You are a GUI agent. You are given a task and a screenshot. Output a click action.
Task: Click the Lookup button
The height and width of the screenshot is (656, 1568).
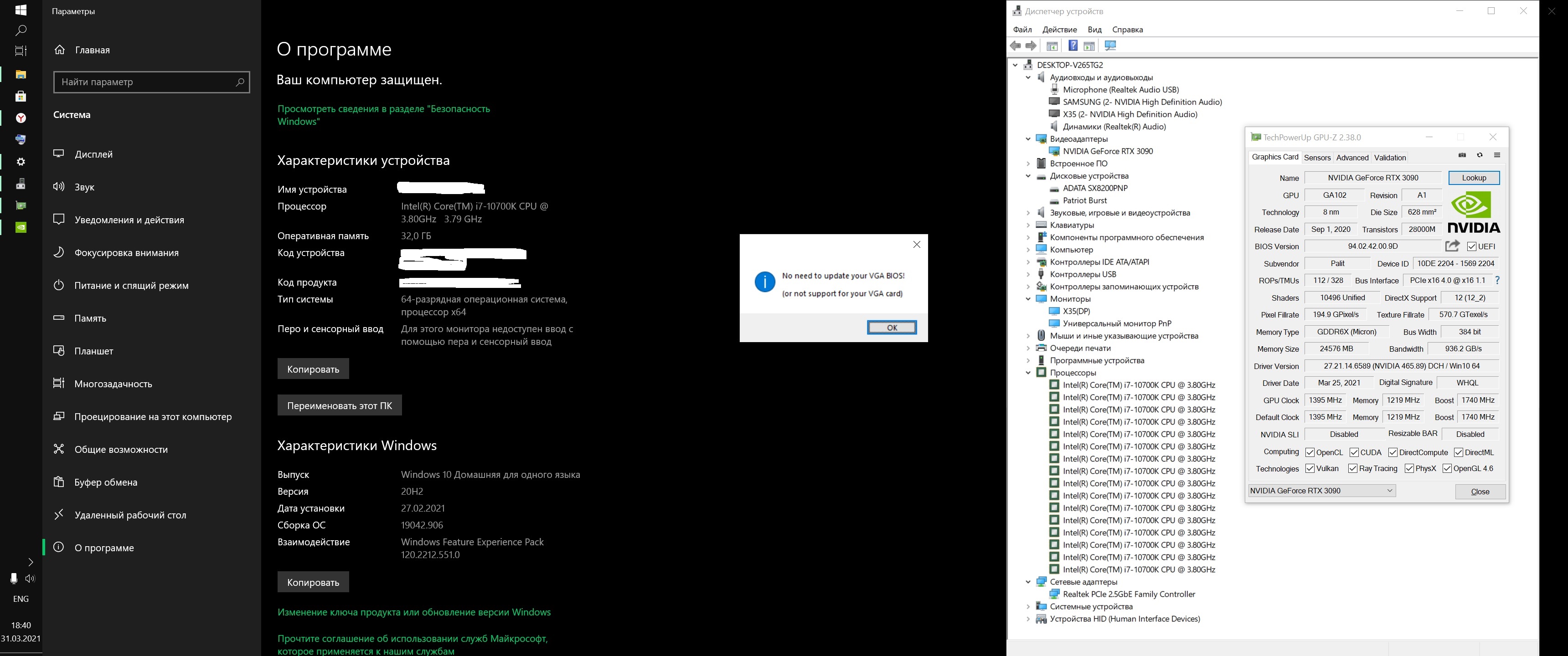(1474, 178)
